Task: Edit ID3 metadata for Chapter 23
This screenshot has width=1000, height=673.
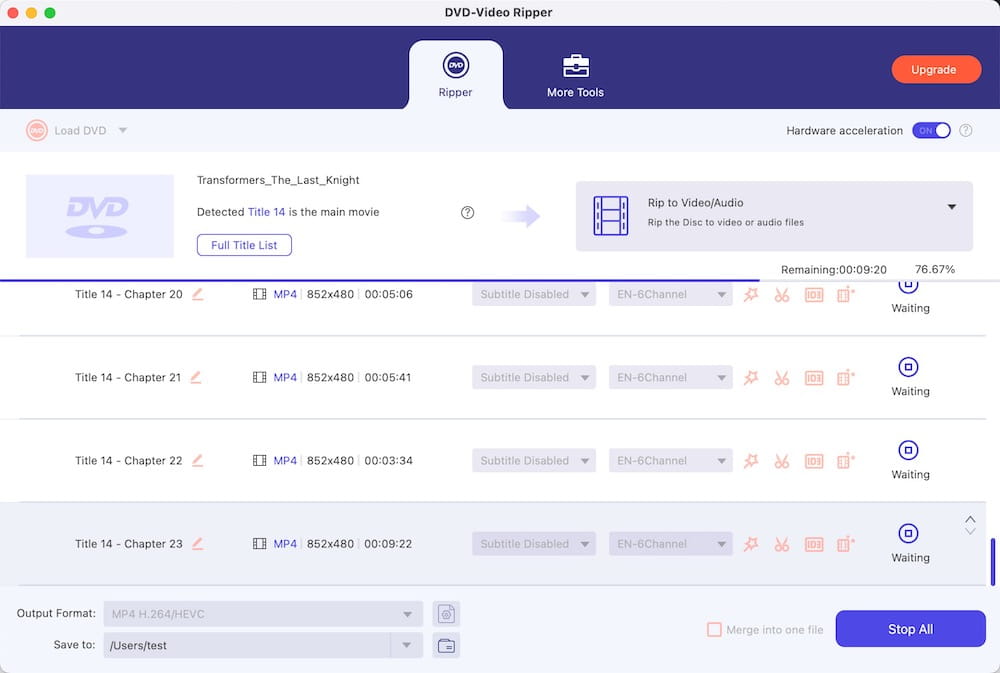Action: tap(814, 544)
